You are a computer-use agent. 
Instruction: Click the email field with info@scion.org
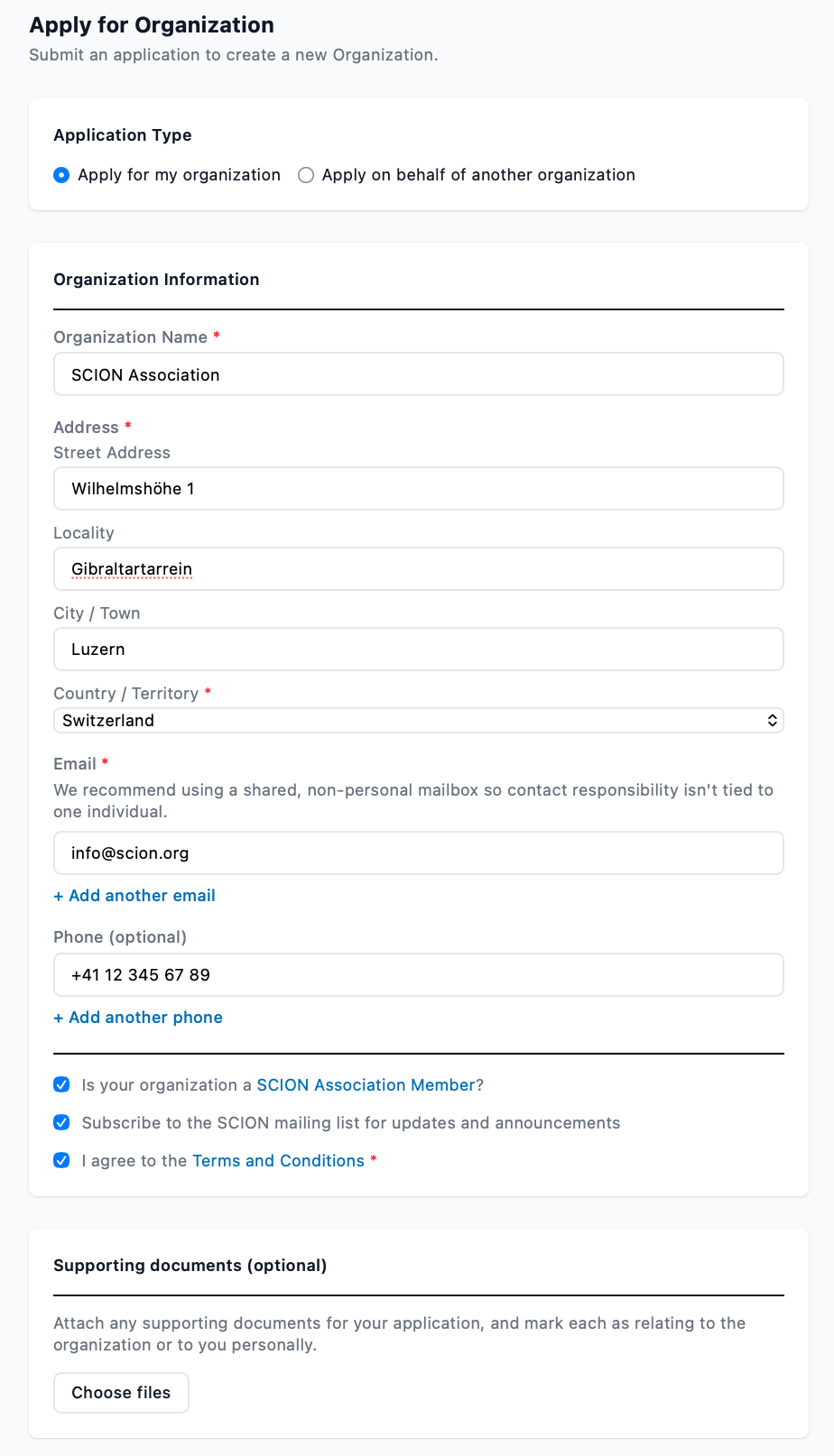[x=419, y=853]
